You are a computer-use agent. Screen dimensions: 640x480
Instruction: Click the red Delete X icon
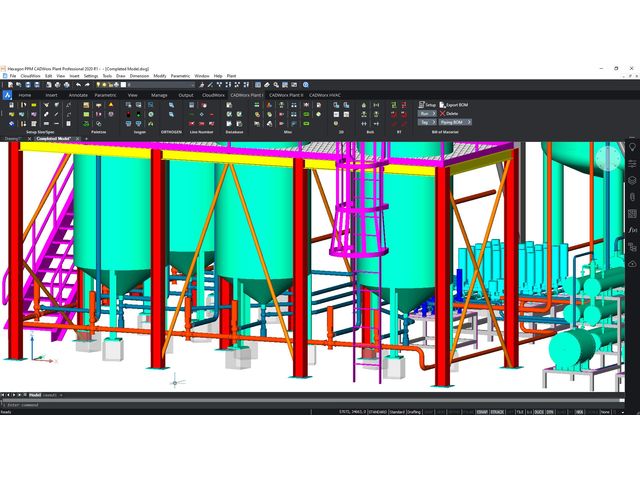coord(442,113)
